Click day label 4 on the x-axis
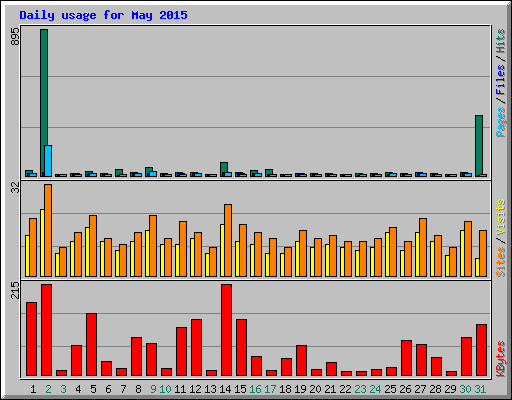Image resolution: width=512 pixels, height=400 pixels. [78, 389]
